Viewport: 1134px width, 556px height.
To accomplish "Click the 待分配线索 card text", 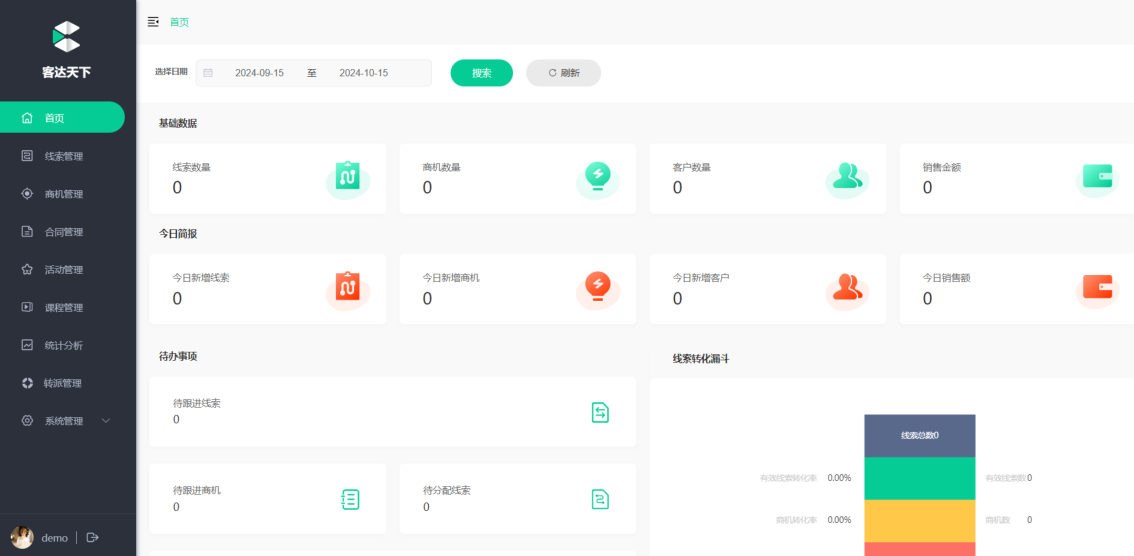I will [x=447, y=490].
